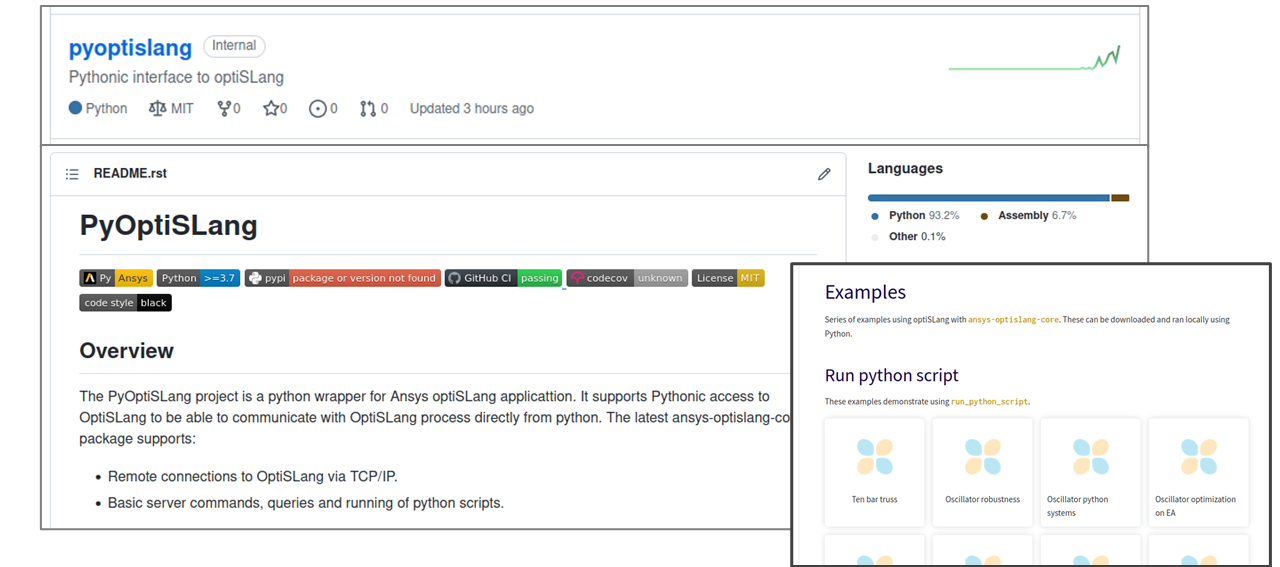Click the forks count icon
The image size is (1280, 567).
(x=224, y=108)
